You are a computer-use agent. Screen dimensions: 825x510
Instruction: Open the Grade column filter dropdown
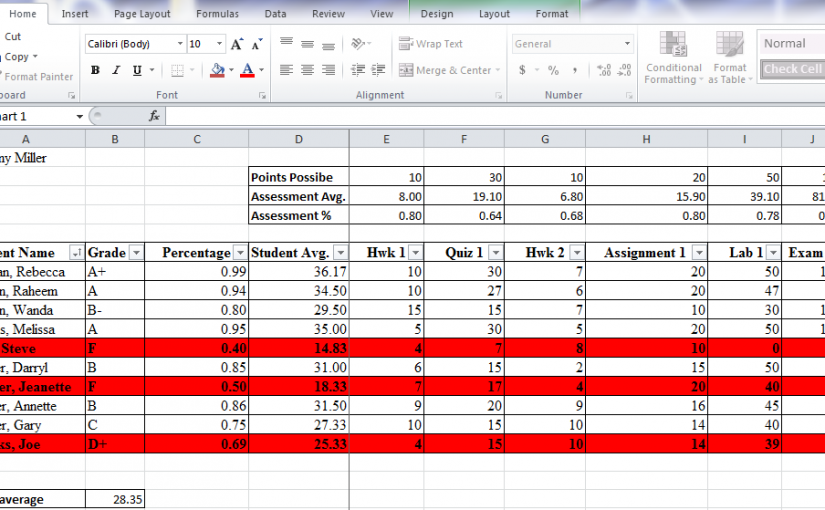pyautogui.click(x=136, y=253)
